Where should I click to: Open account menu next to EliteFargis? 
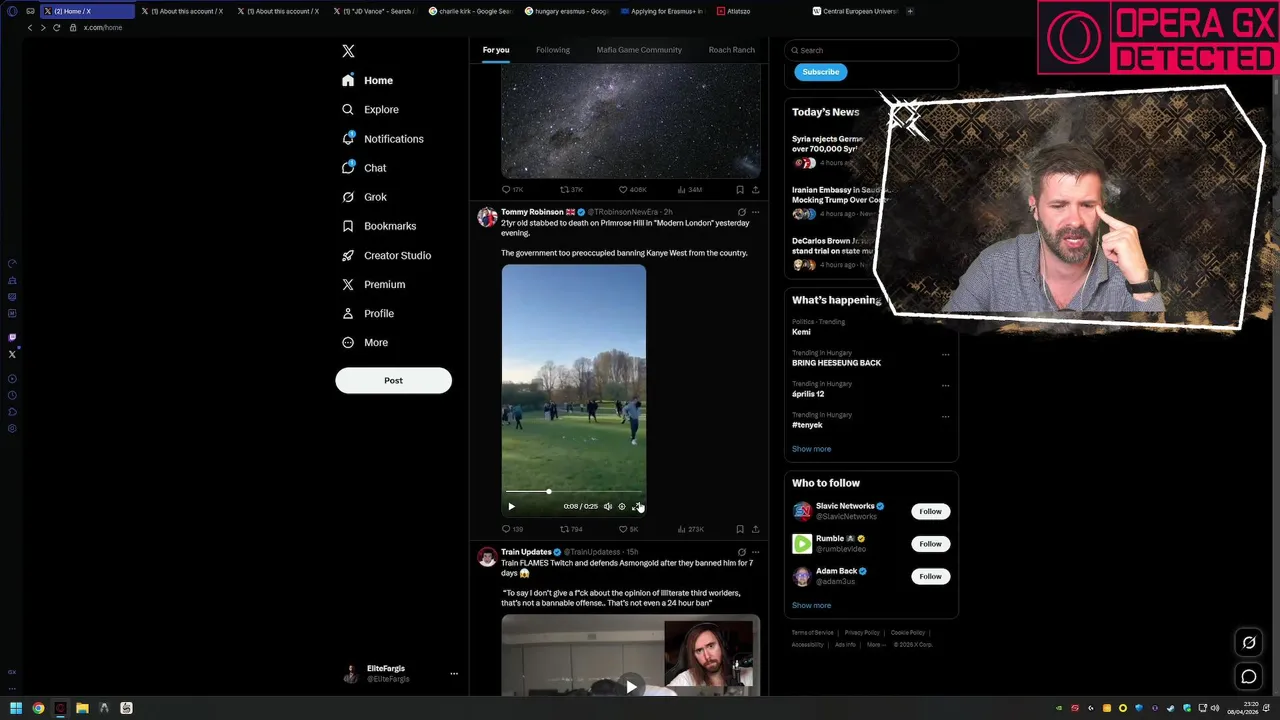coord(453,674)
